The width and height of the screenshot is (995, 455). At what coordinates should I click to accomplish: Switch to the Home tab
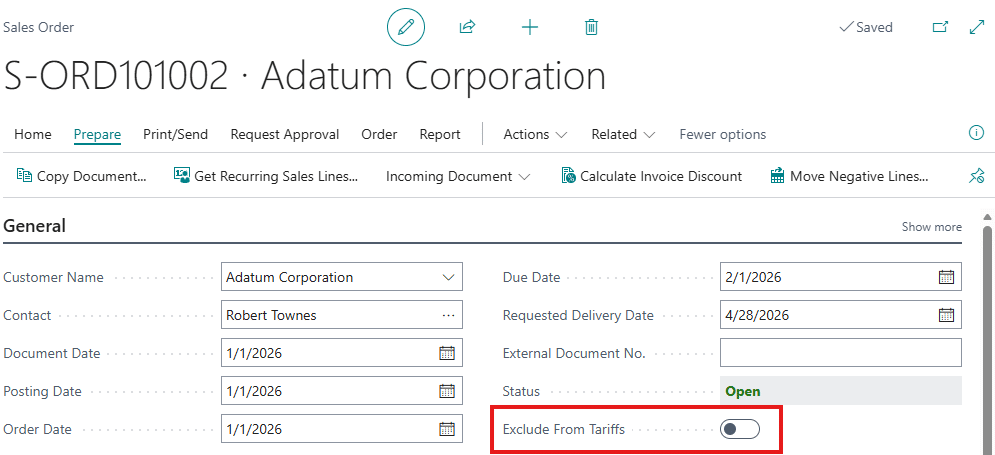point(33,134)
